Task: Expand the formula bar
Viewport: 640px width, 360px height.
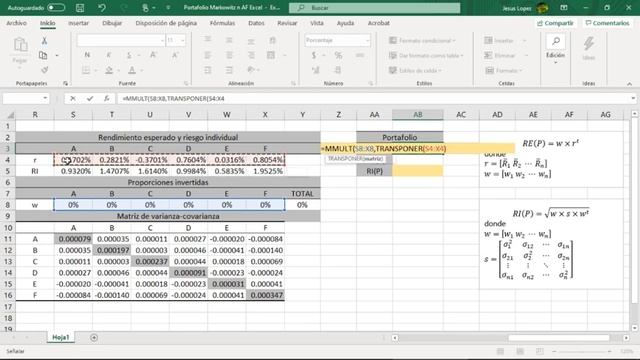Action: (633, 98)
